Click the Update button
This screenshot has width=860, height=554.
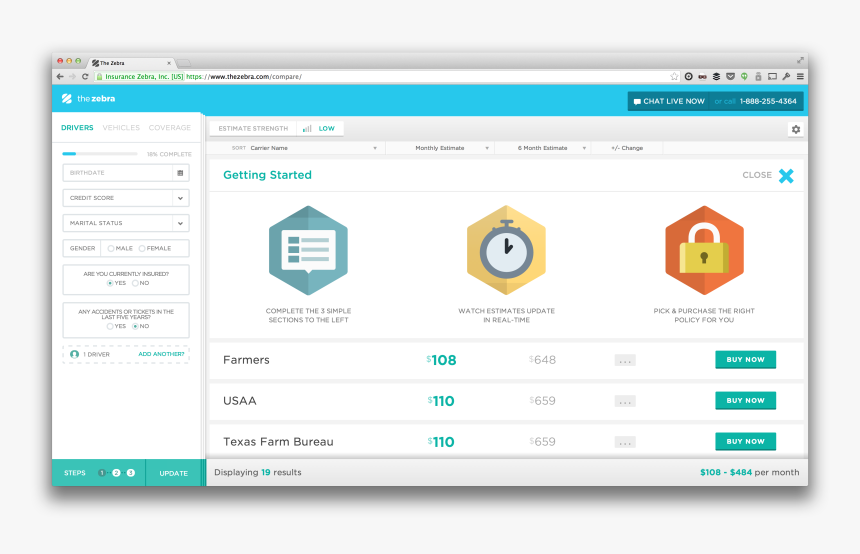click(174, 473)
